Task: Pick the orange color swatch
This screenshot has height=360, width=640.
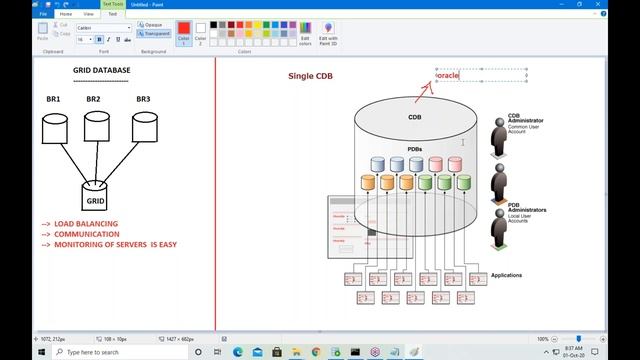Action: pos(249,25)
